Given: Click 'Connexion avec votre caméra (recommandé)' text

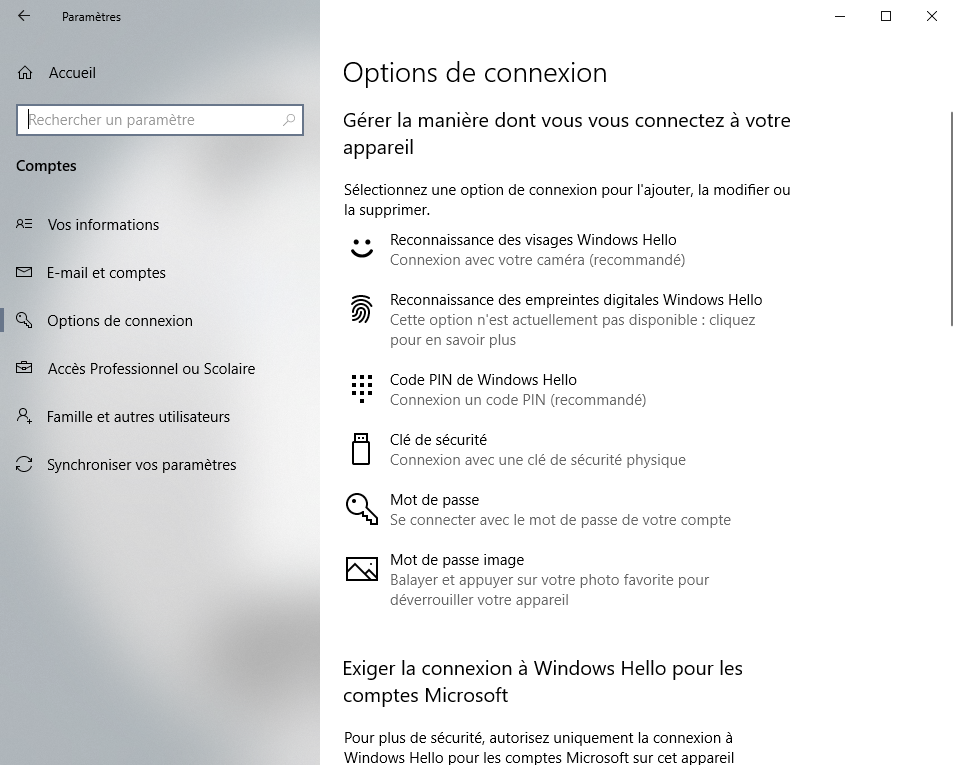Looking at the screenshot, I should click(x=537, y=260).
